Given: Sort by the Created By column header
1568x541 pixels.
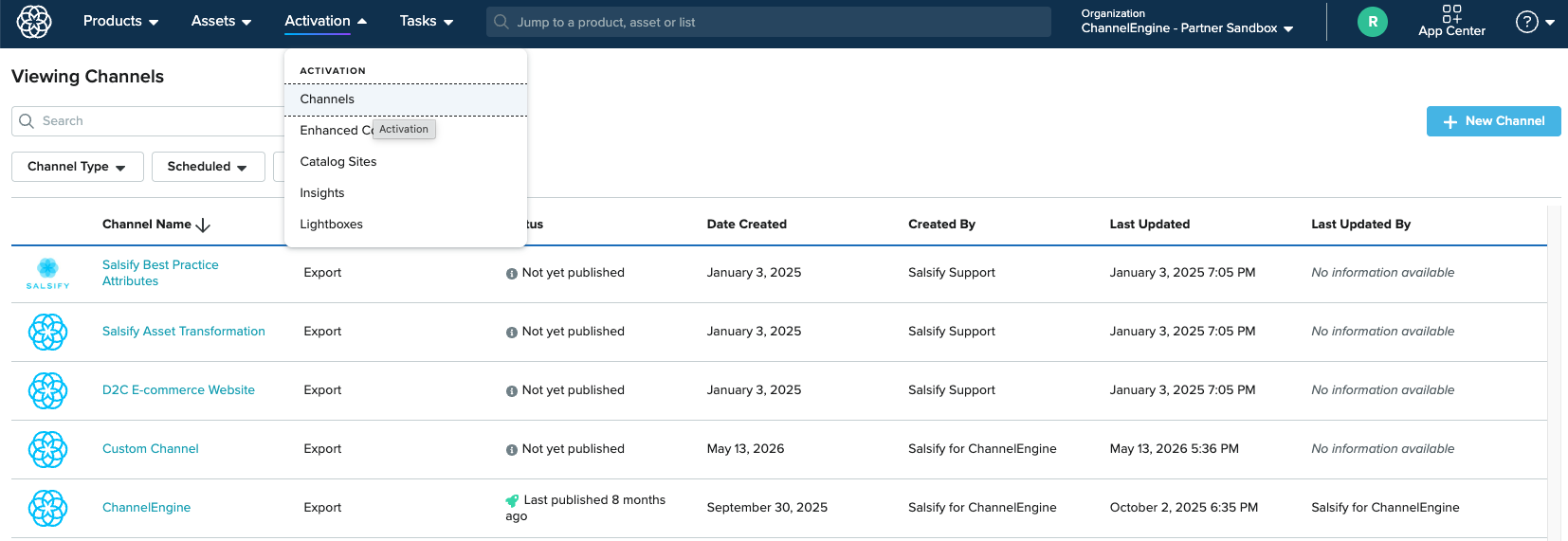Looking at the screenshot, I should (x=941, y=225).
